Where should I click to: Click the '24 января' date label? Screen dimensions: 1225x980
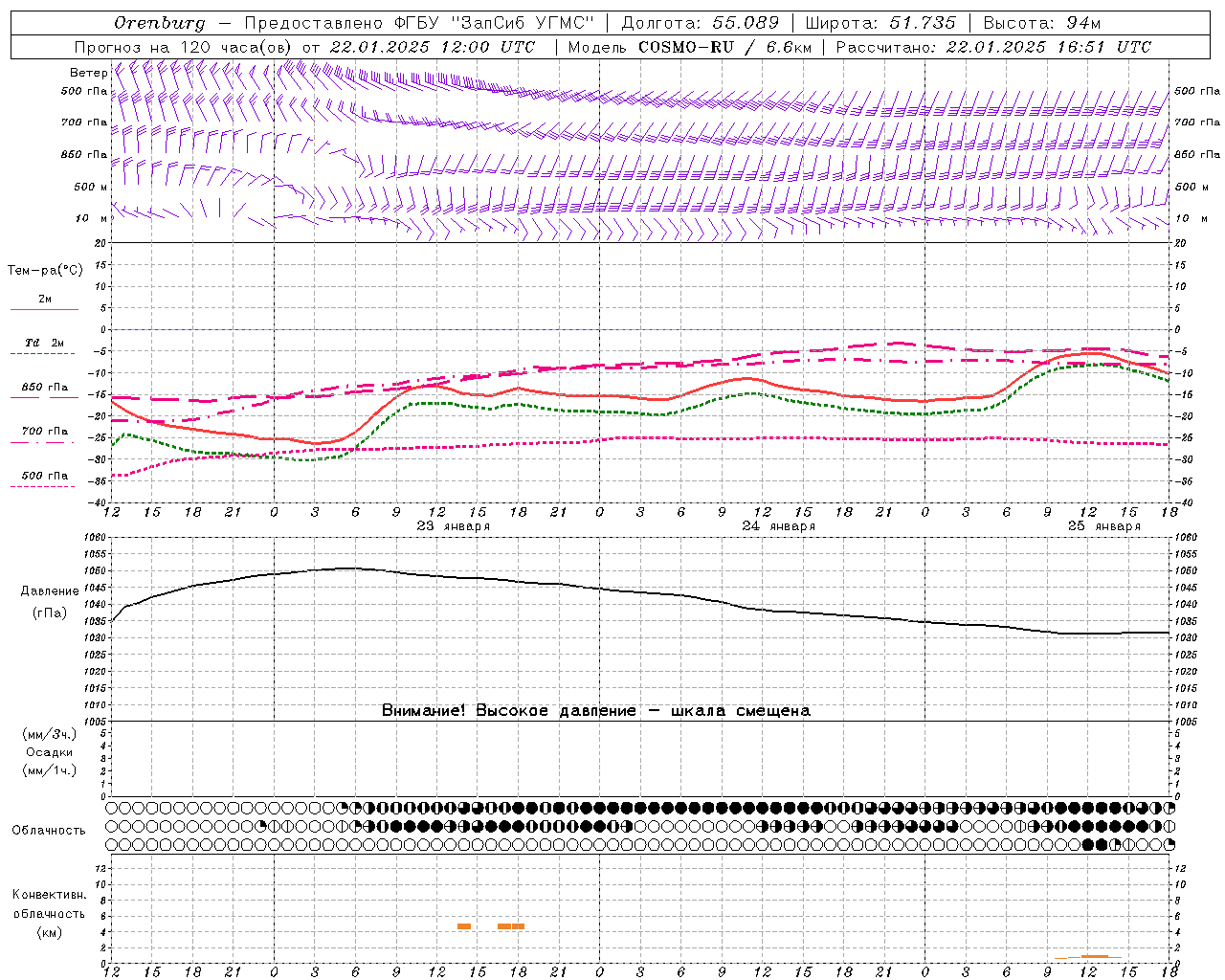pyautogui.click(x=779, y=526)
